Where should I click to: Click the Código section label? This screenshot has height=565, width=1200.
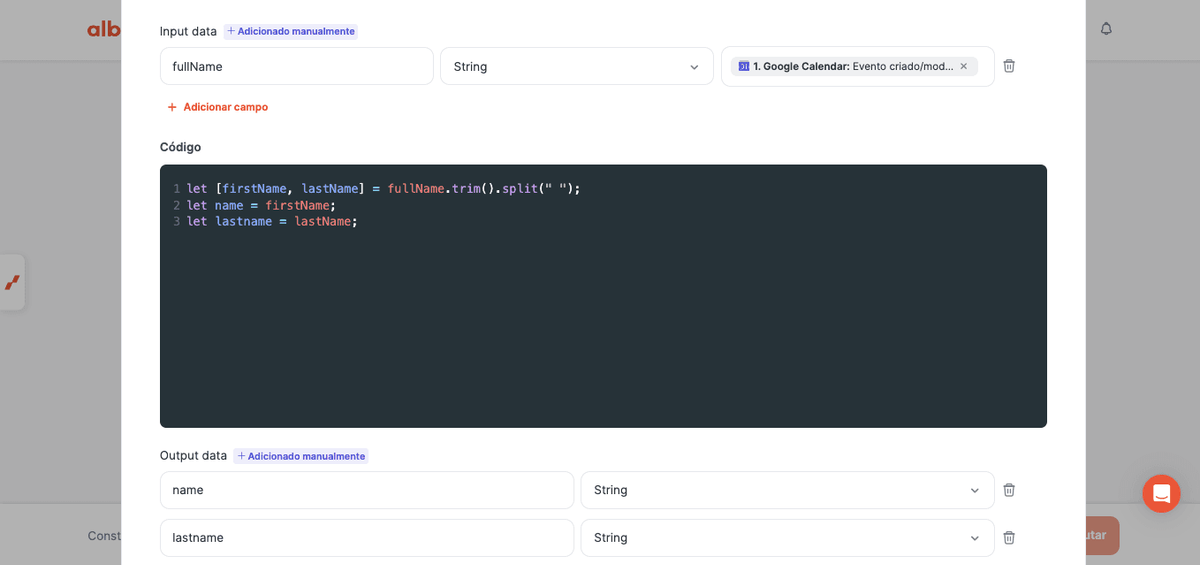[x=180, y=147]
